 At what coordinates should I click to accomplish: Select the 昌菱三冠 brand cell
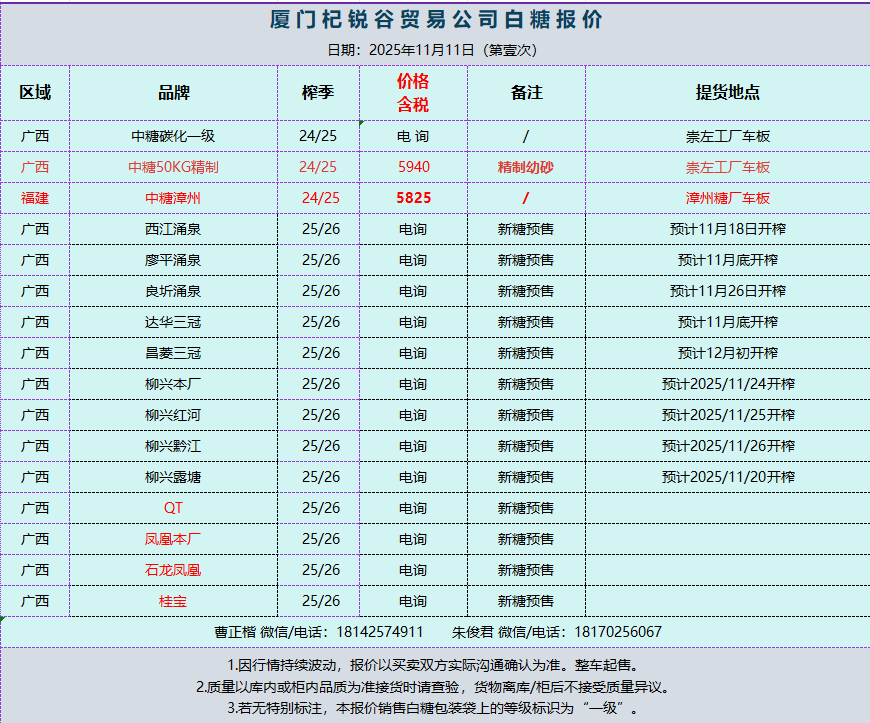coord(174,353)
